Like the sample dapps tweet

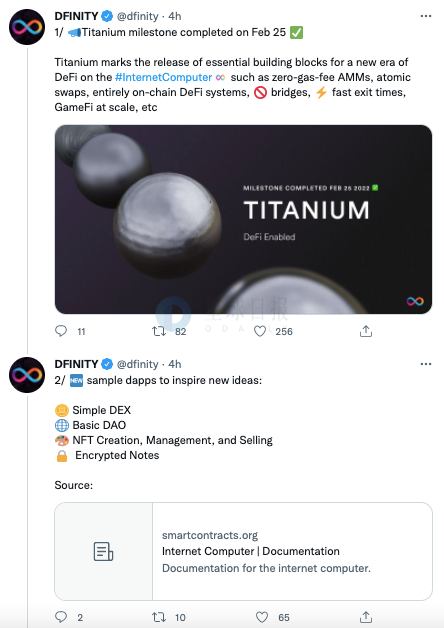pyautogui.click(x=262, y=617)
